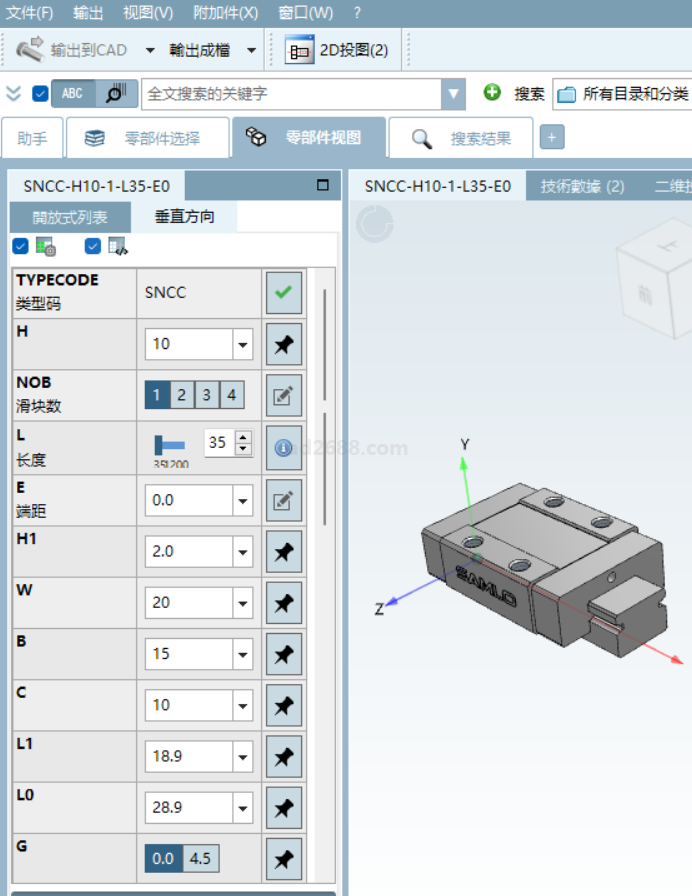Click the pin icon in the W row
692x896 pixels.
[284, 603]
